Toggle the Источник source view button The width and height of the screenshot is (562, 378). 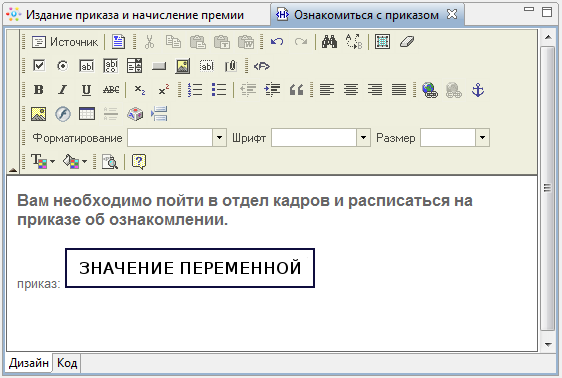point(65,42)
